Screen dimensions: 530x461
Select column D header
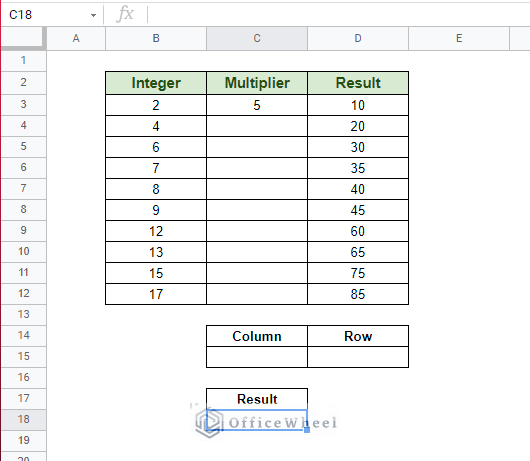coord(358,39)
